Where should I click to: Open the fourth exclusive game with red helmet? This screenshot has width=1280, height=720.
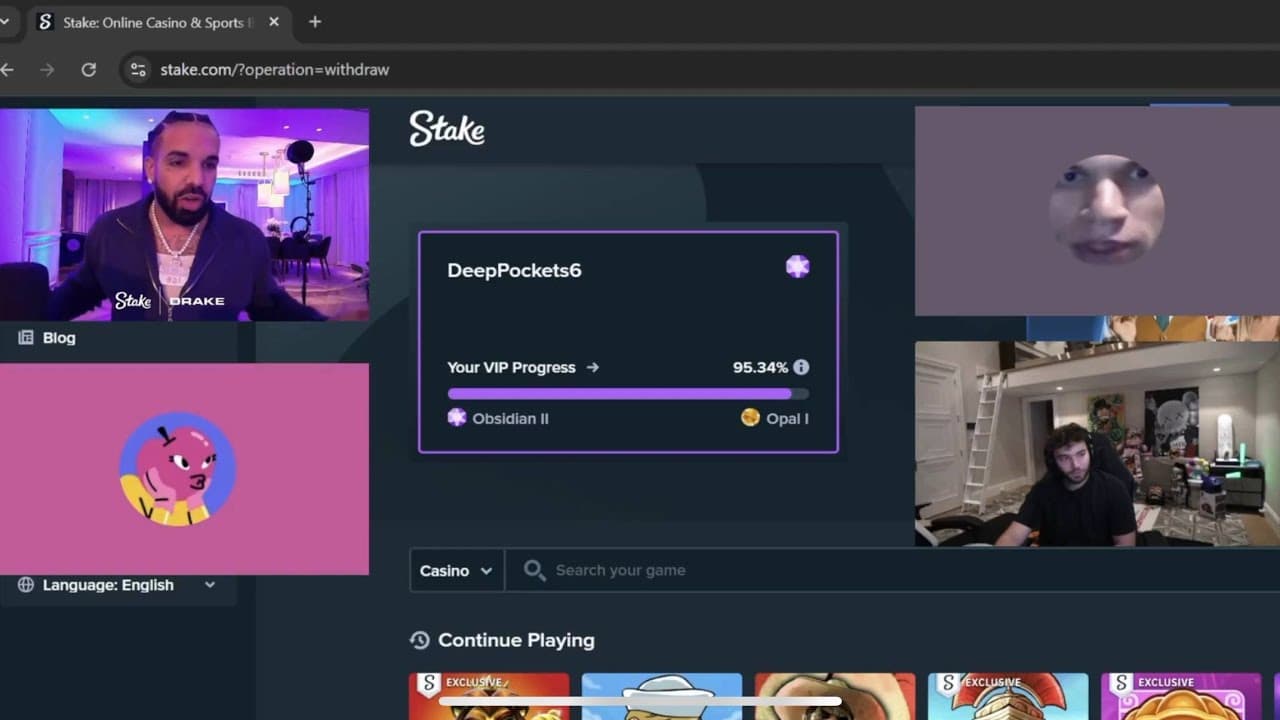point(1008,696)
